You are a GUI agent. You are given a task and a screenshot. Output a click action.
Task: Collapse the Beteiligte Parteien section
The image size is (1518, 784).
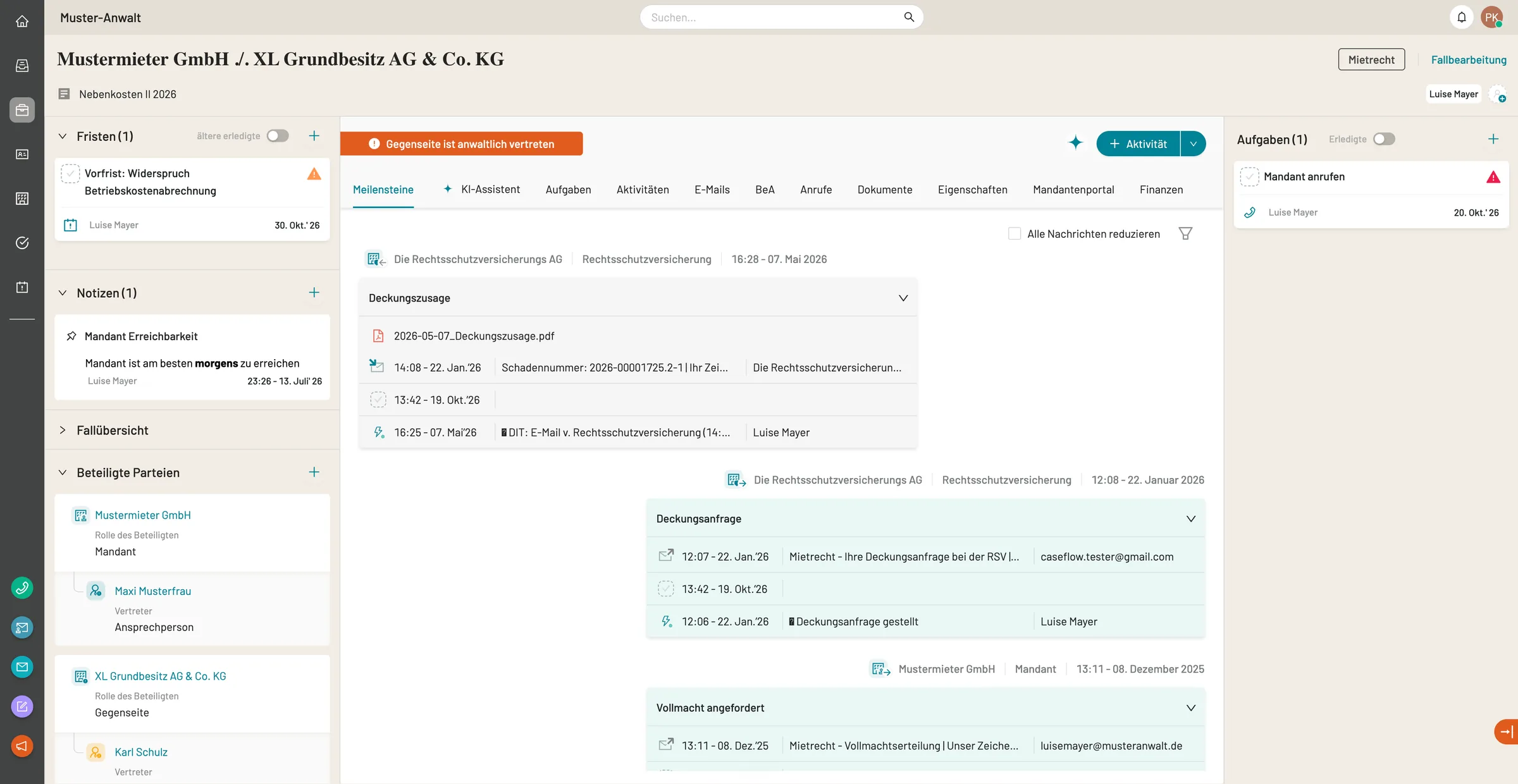[63, 472]
